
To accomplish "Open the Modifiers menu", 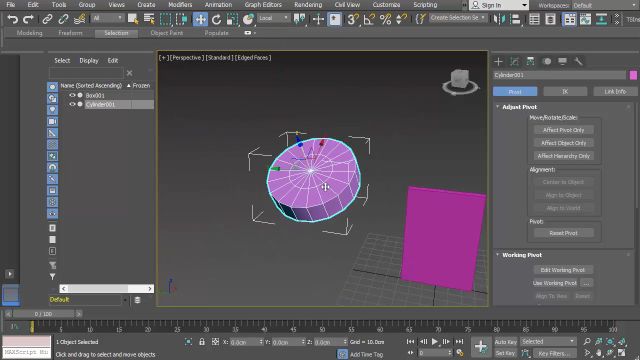I will pos(180,5).
